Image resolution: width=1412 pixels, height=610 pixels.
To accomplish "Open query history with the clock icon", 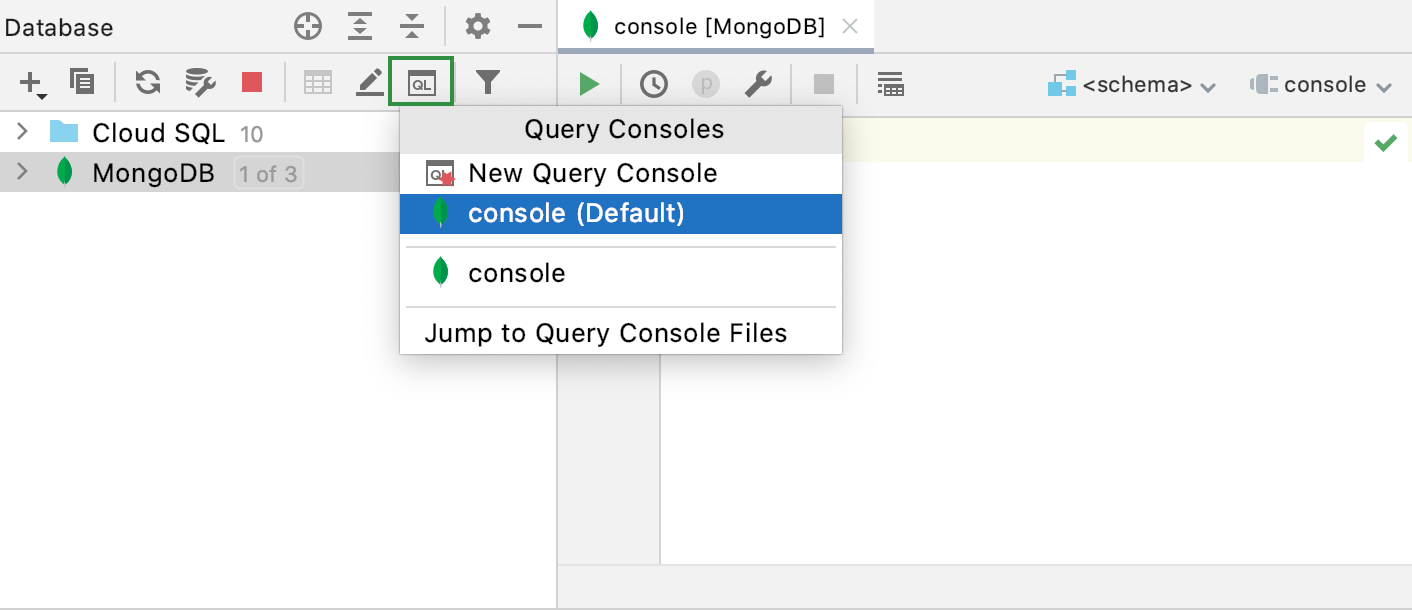I will point(653,84).
